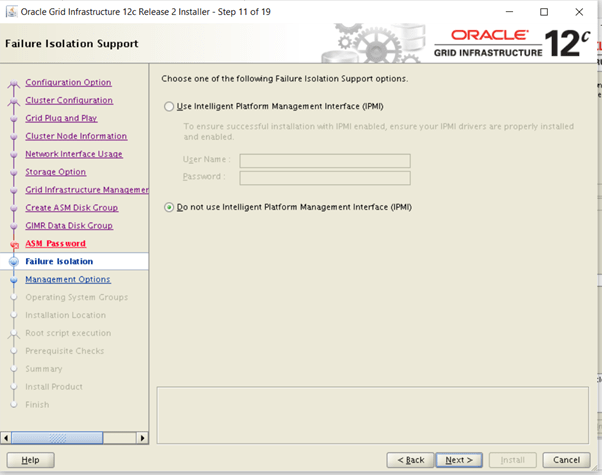
Task: Maximize the installer window
Action: pos(543,13)
